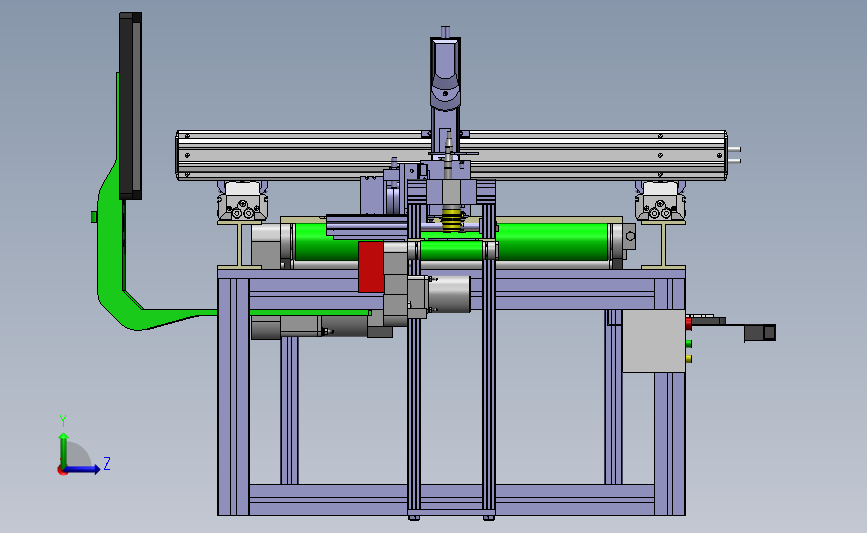Click the green Y axis of the triad

tap(64, 450)
